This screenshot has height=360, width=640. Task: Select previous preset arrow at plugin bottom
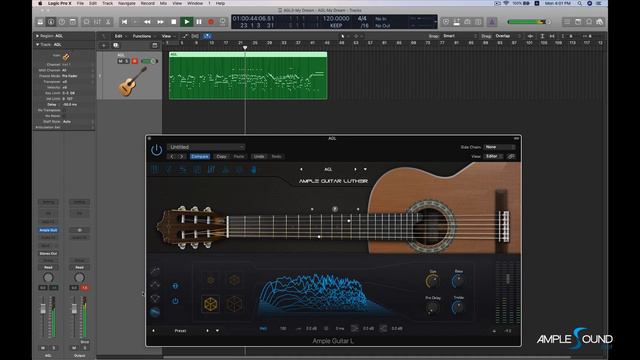pos(153,331)
